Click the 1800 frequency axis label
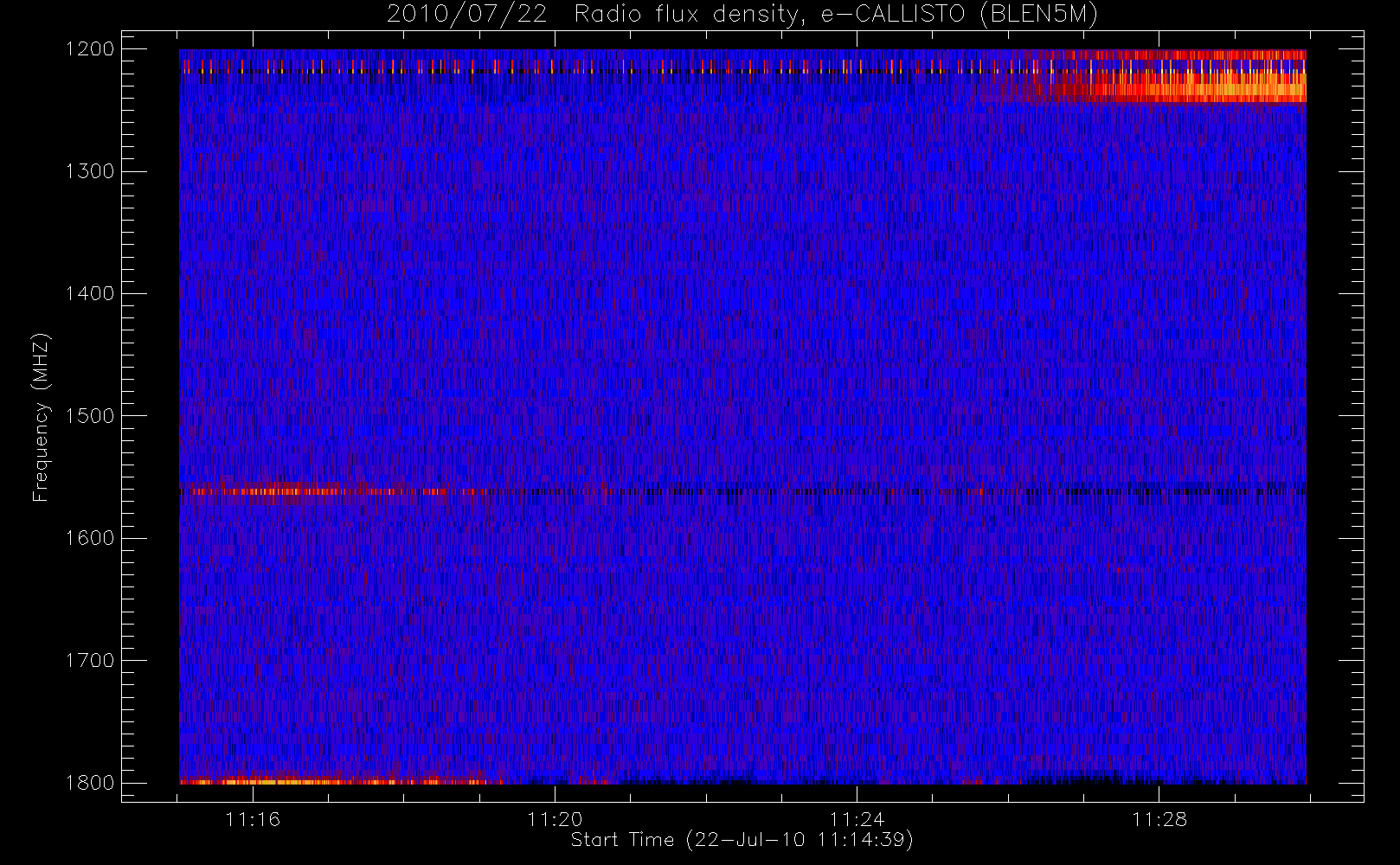The image size is (1400, 865). 90,783
